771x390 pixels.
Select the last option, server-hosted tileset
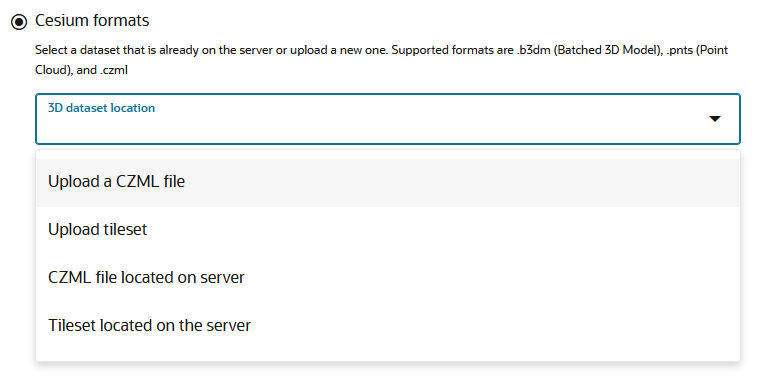(387, 326)
